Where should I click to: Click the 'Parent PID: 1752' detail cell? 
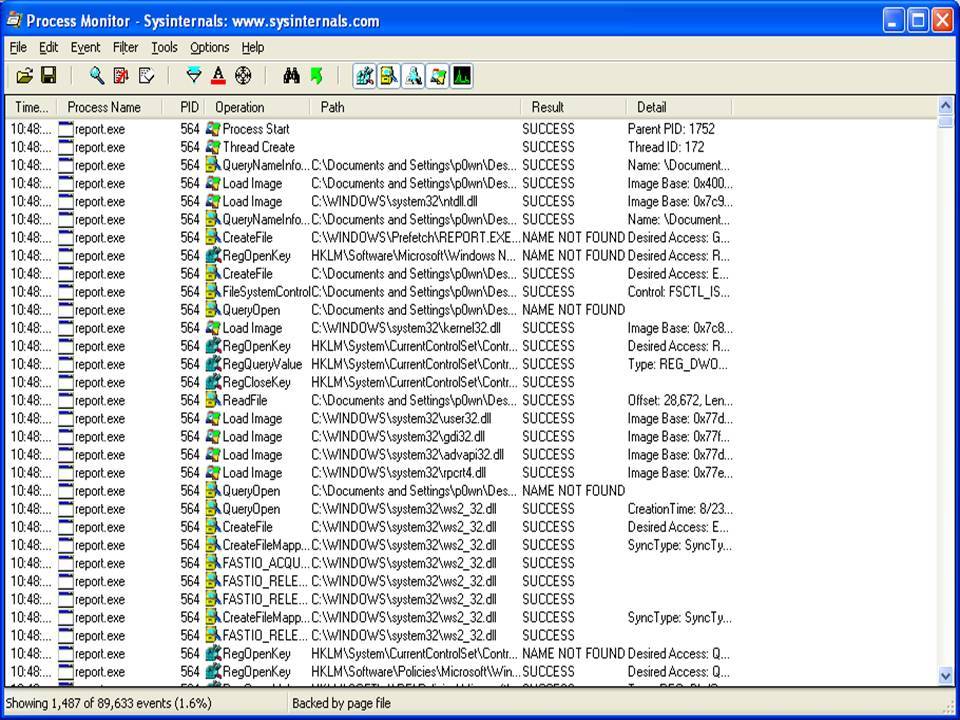[x=671, y=129]
